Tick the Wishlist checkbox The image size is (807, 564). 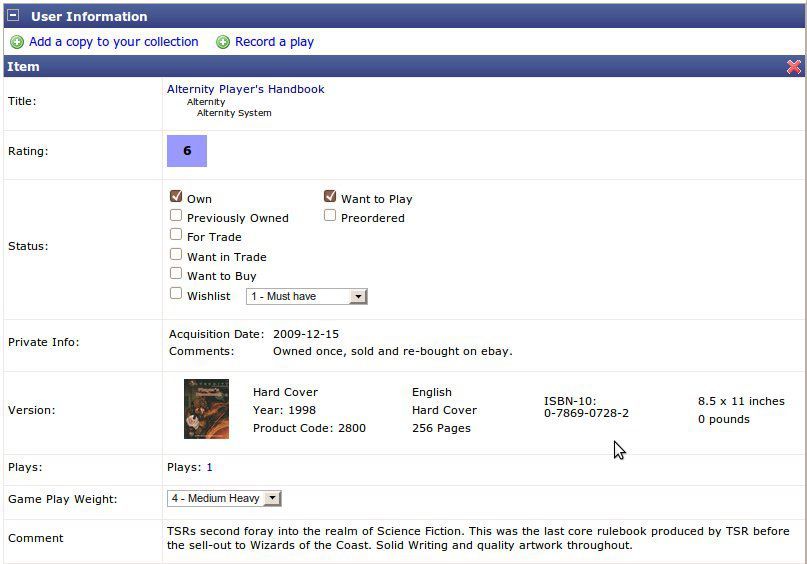176,293
